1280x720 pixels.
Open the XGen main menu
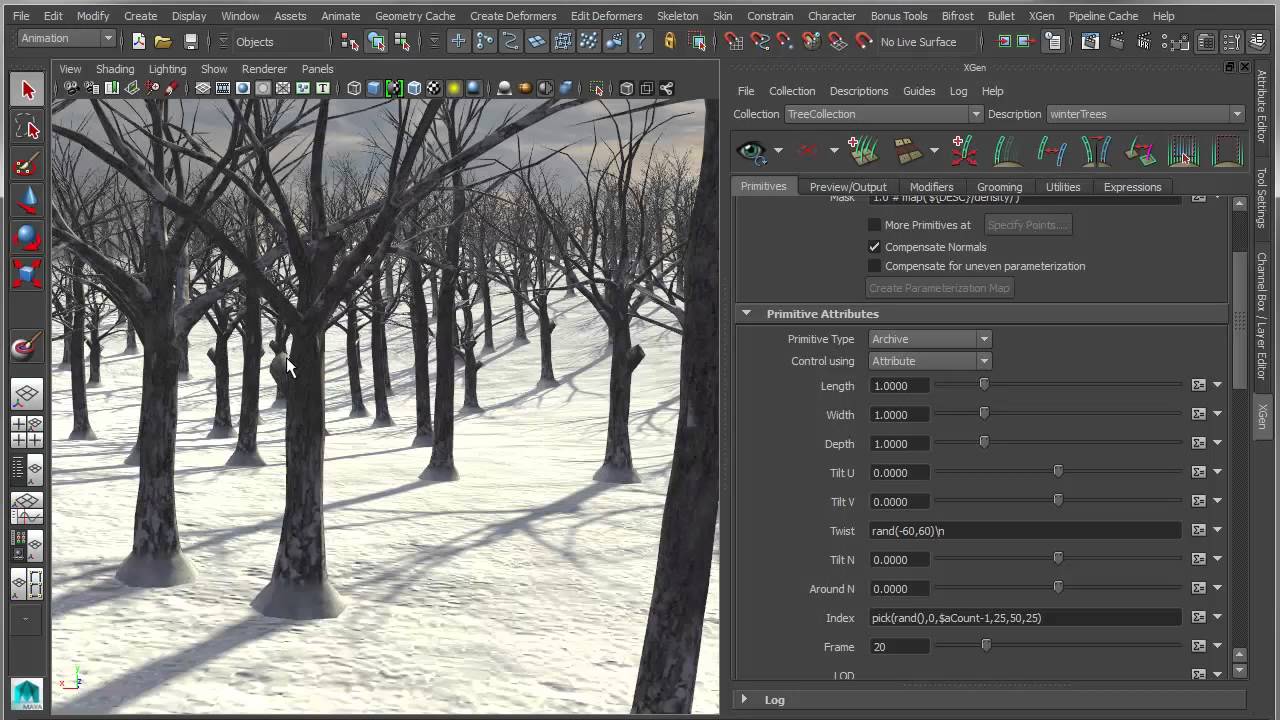(x=1041, y=16)
